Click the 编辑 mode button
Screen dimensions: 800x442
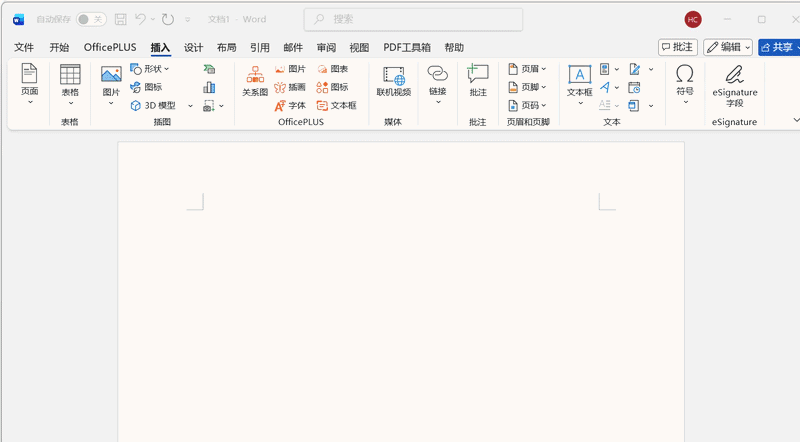point(727,47)
